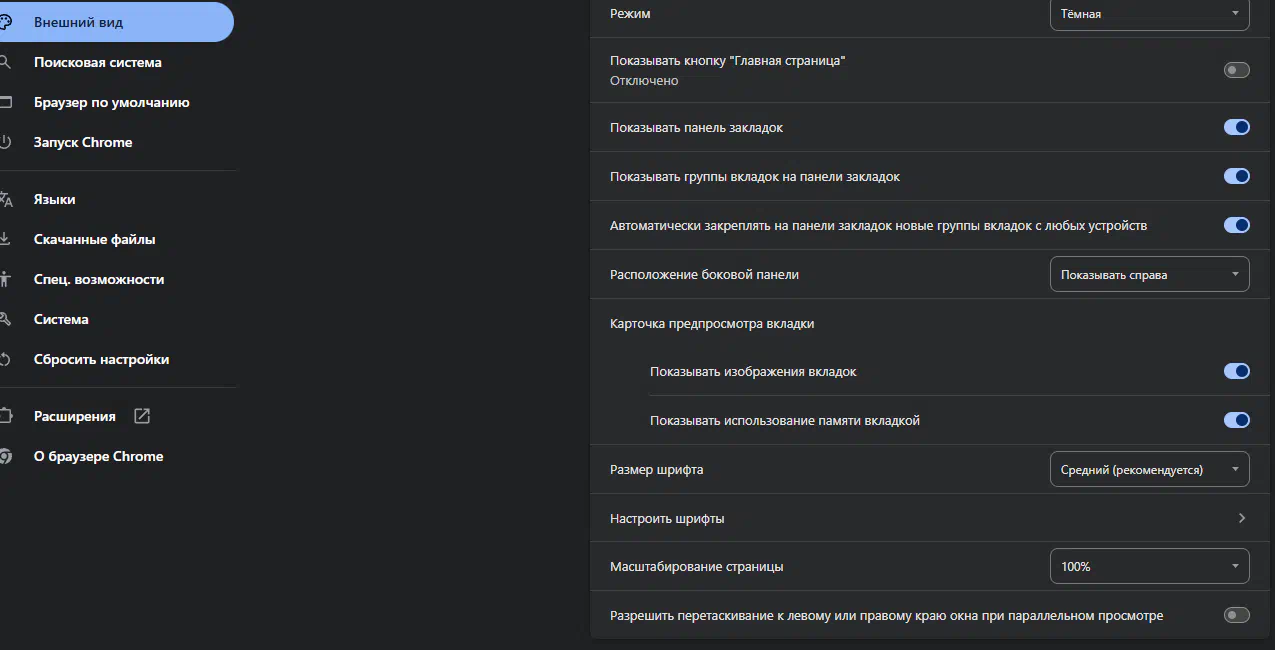Click the accessibility icon for Спец. возможности
The image size is (1275, 650).
pyautogui.click(x=6, y=279)
